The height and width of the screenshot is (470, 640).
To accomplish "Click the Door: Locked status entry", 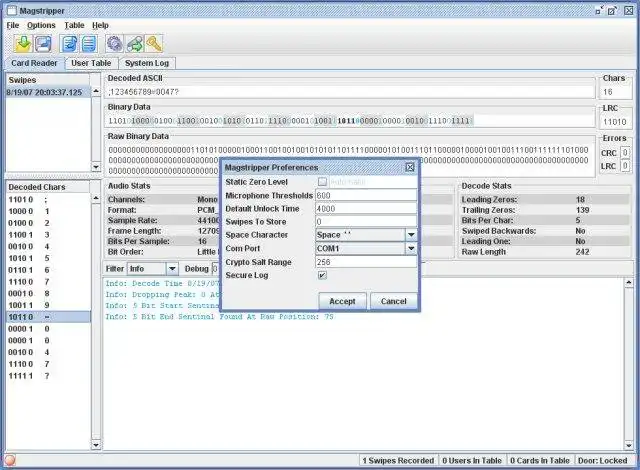I will (602, 461).
